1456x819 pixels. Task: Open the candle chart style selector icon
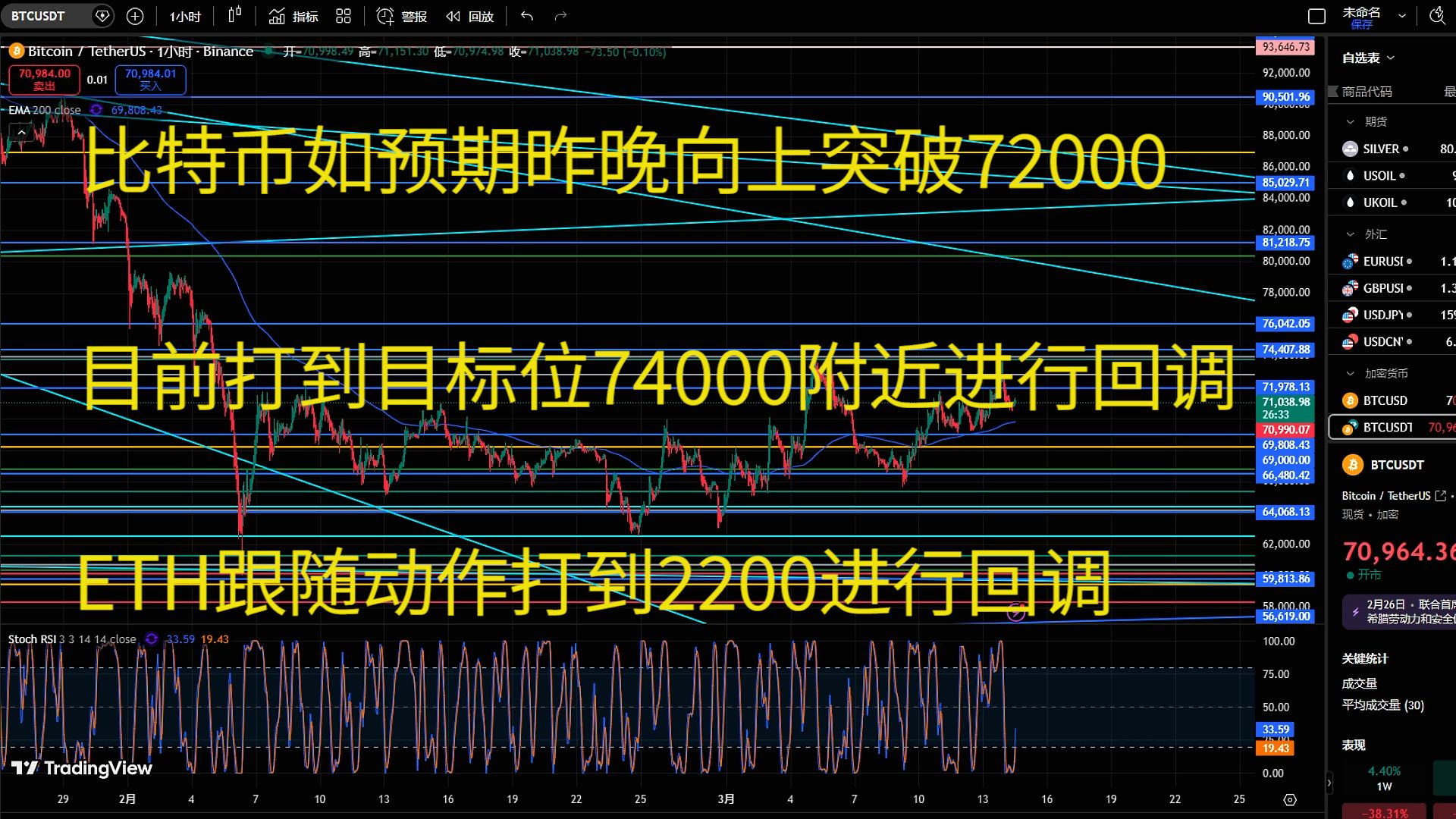click(x=234, y=15)
